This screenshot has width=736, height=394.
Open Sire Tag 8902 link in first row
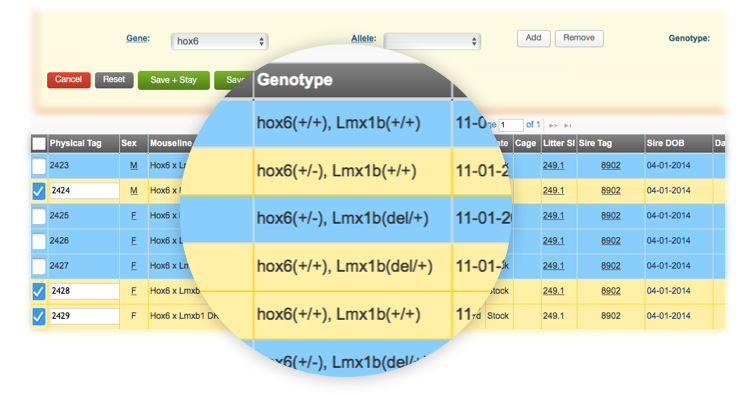coord(610,166)
